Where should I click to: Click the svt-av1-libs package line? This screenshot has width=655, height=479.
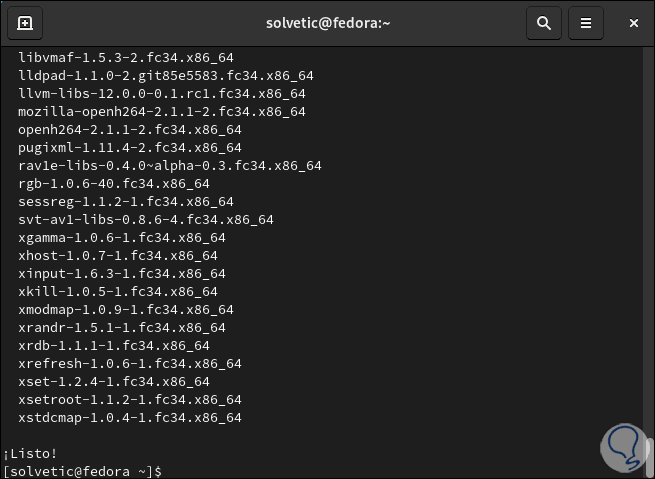pyautogui.click(x=145, y=219)
